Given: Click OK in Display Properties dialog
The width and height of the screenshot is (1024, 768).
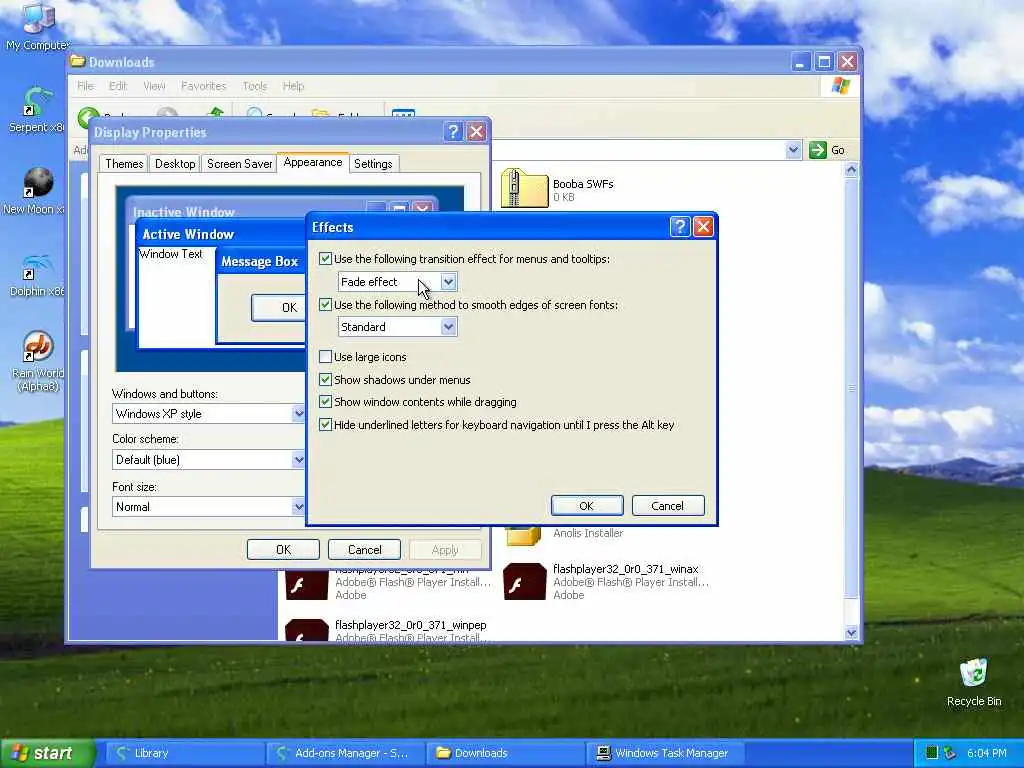Looking at the screenshot, I should click(283, 549).
